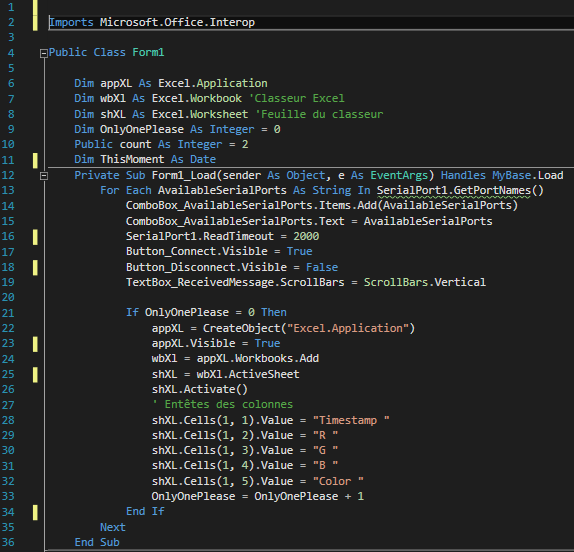Screen dimensions: 574x552
Task: Click ComboBox_AvailableSerialPorts.Items.Add call
Action: (322, 205)
